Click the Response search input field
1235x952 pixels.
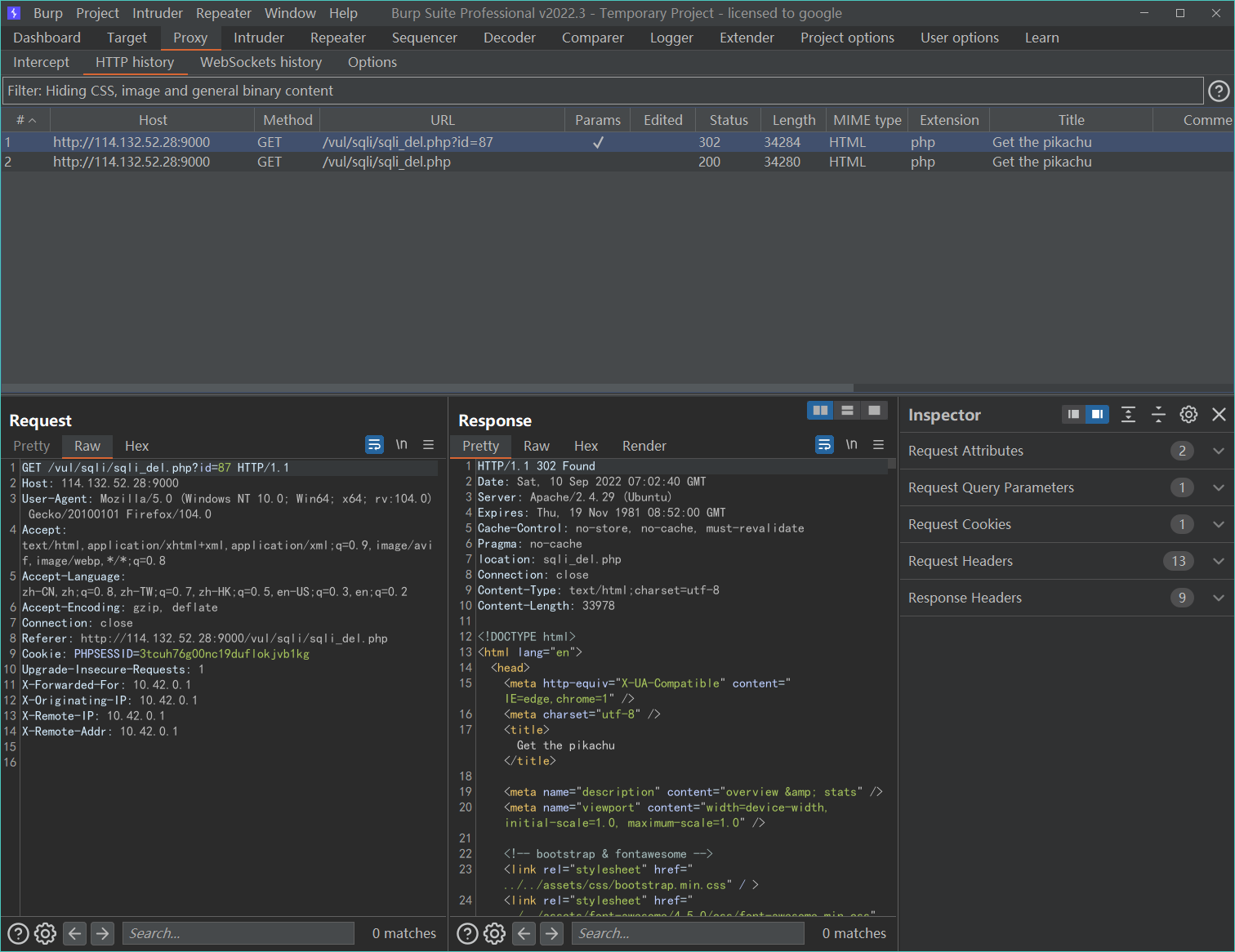688,933
